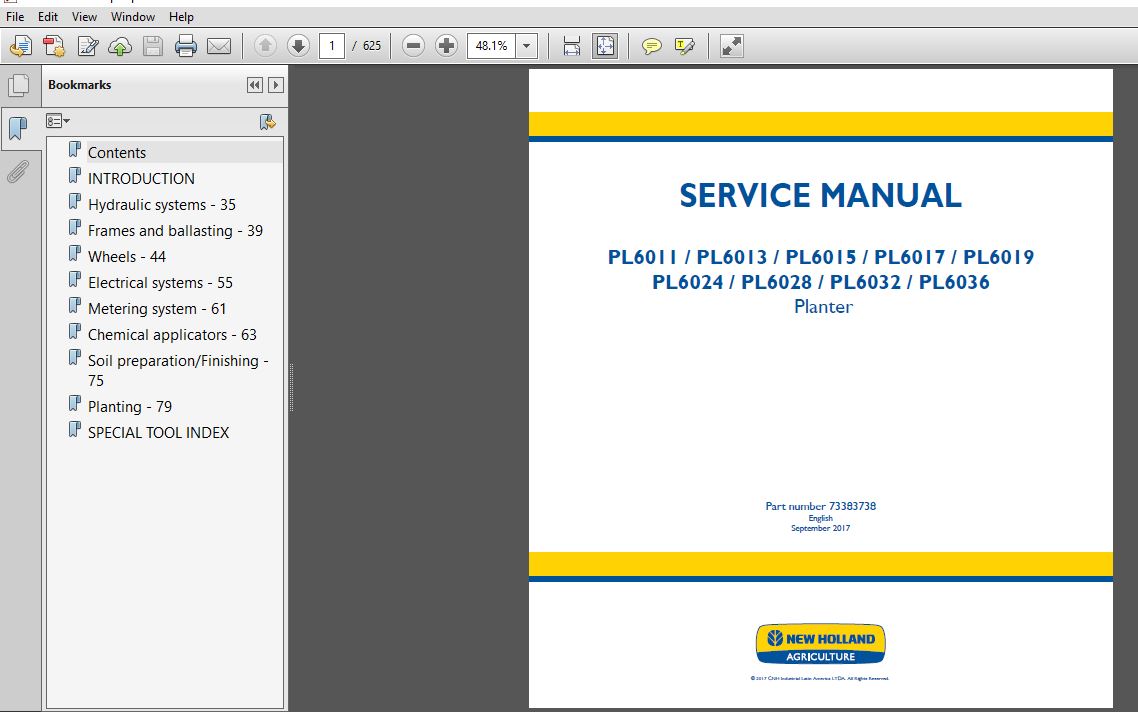1138x712 pixels.
Task: Click the Fit one full page icon
Action: (605, 46)
